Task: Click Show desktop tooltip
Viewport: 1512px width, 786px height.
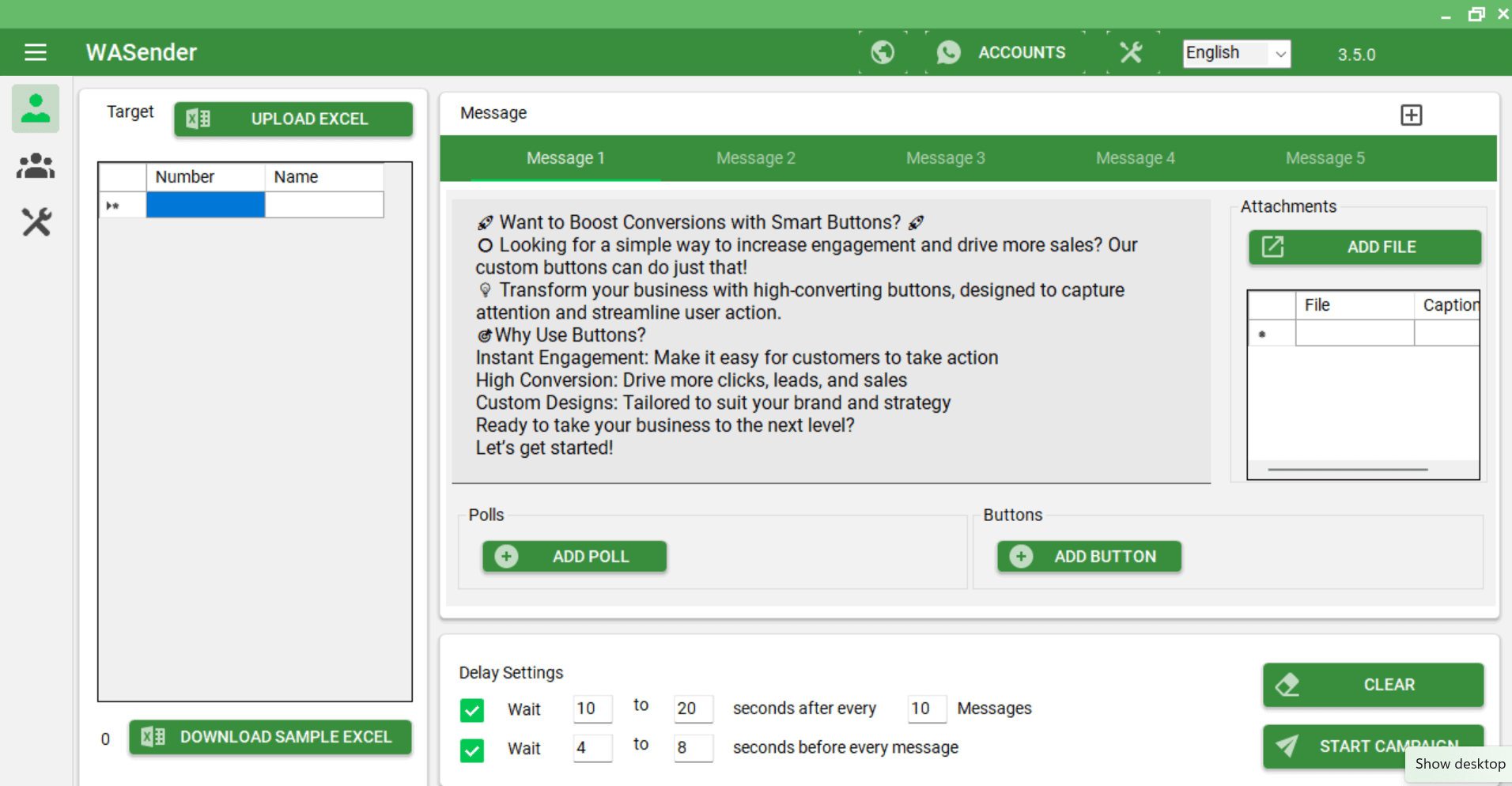Action: [x=1460, y=764]
